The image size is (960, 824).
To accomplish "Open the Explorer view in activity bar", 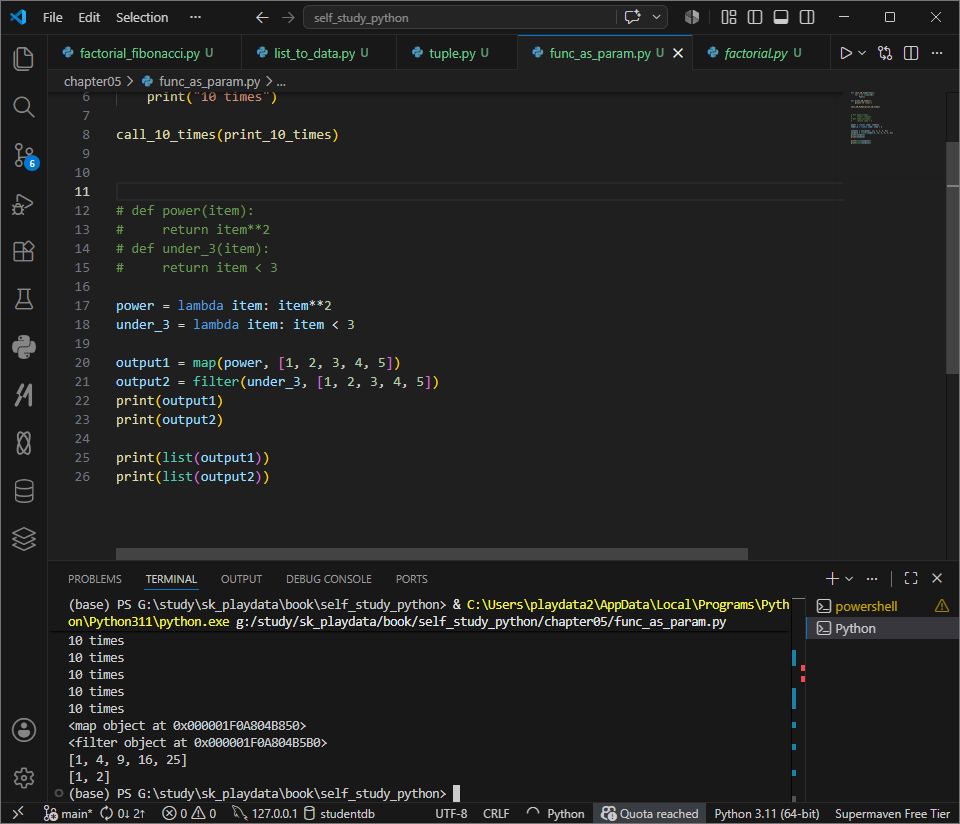I will [x=23, y=59].
